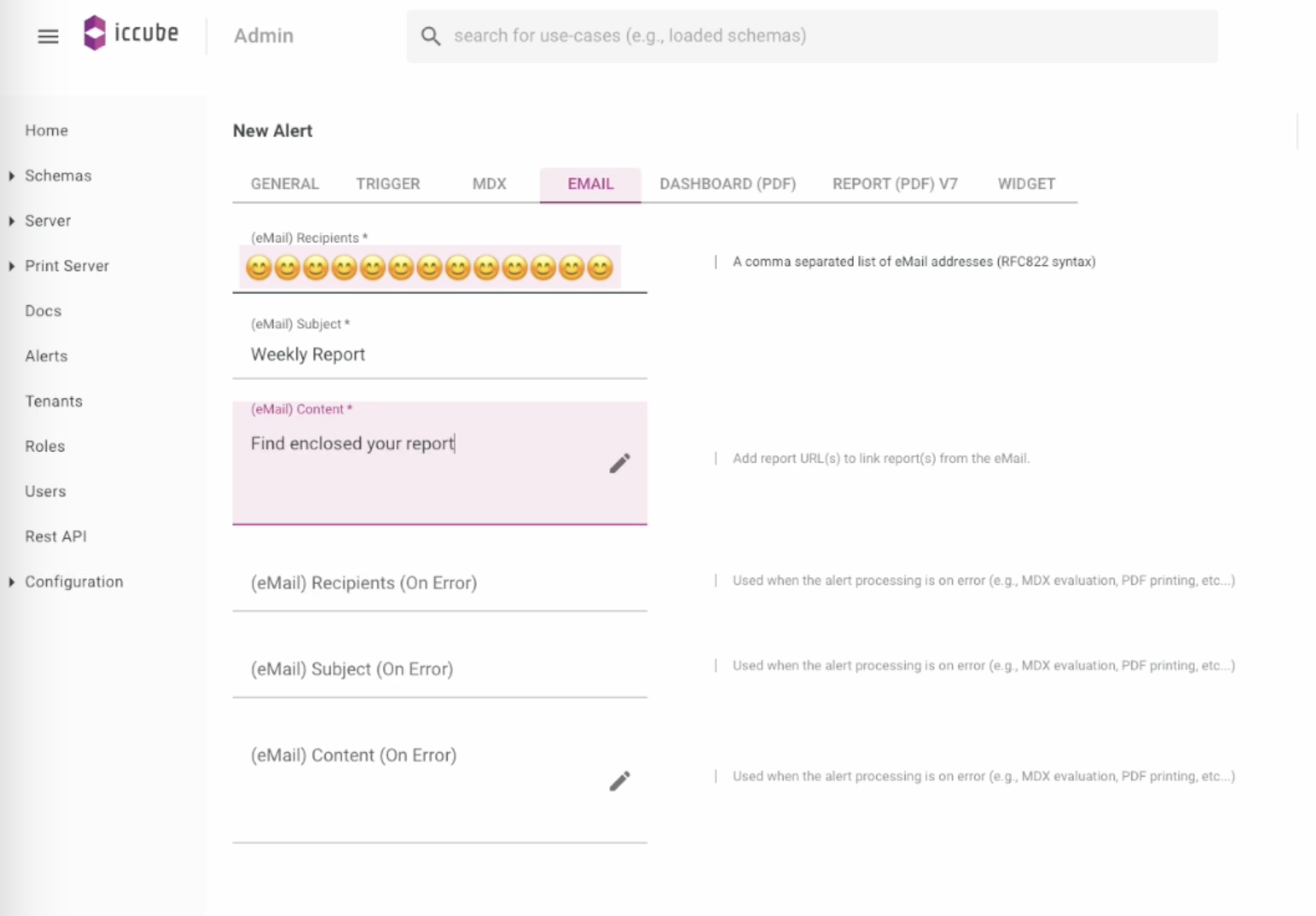The image size is (1316, 916).
Task: Open Users in the sidebar
Action: tap(45, 492)
